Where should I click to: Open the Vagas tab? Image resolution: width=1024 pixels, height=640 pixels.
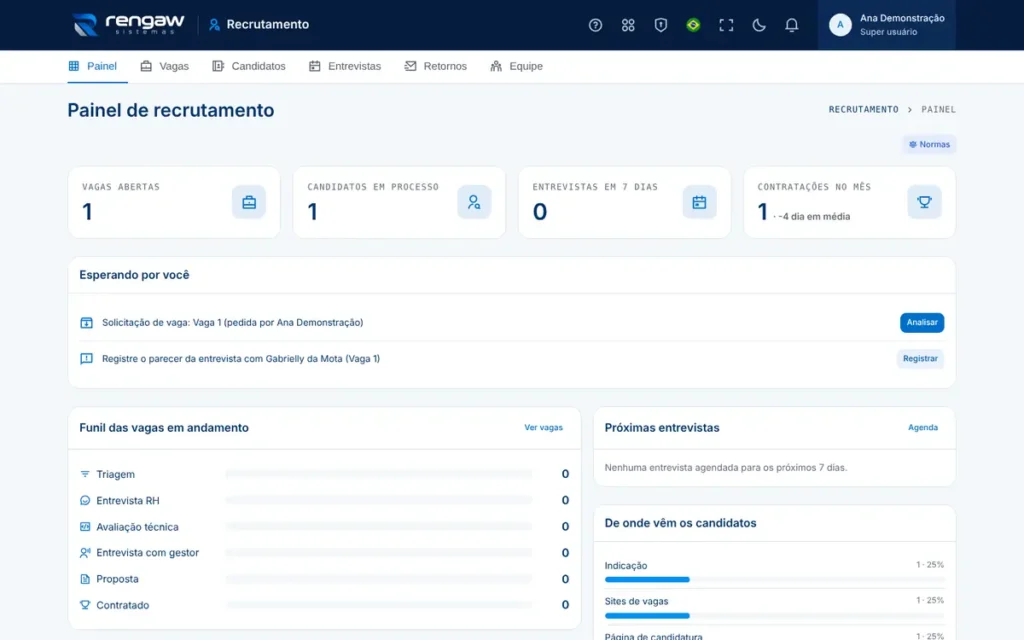pos(165,66)
